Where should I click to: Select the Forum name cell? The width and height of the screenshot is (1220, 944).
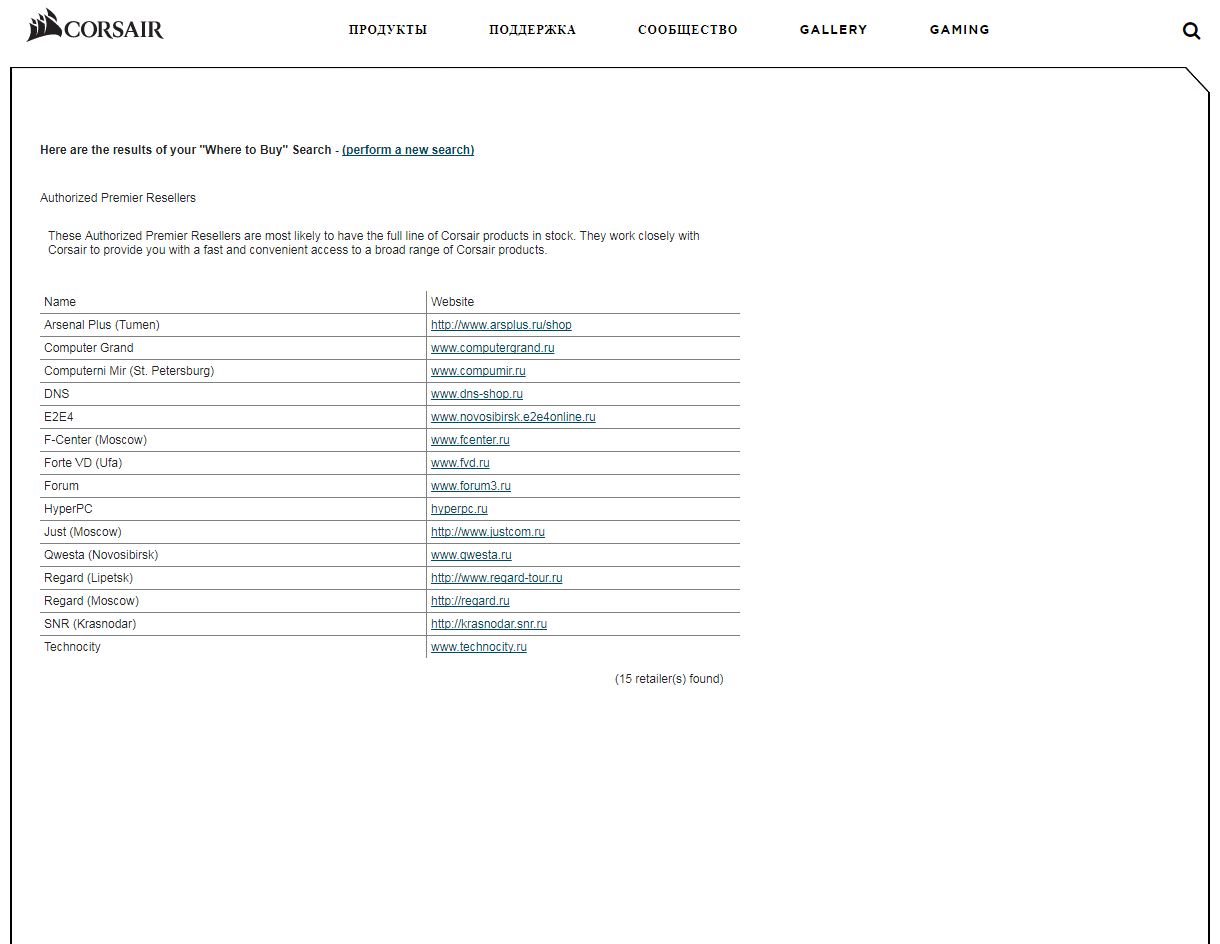tap(233, 486)
